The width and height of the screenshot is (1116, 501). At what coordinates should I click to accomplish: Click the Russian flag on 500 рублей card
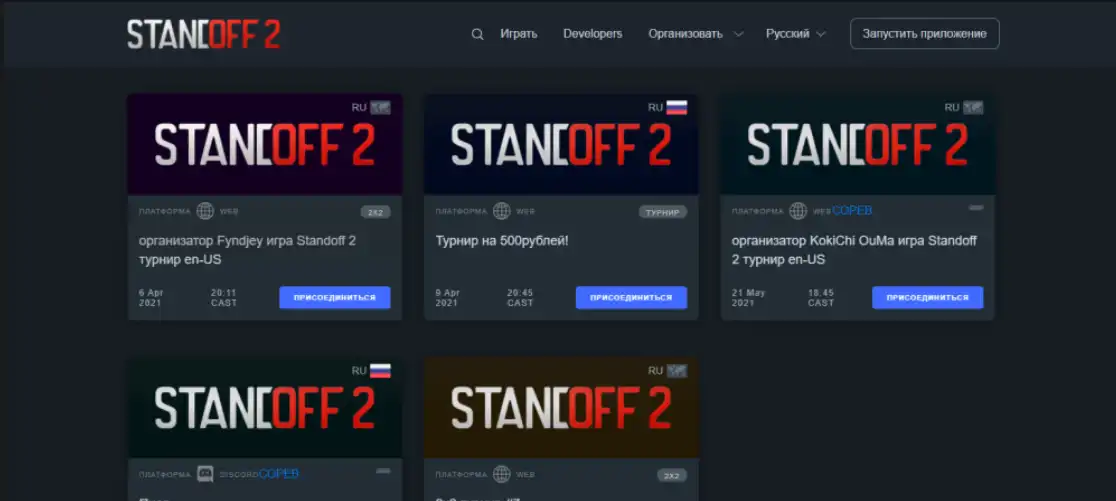(x=677, y=107)
